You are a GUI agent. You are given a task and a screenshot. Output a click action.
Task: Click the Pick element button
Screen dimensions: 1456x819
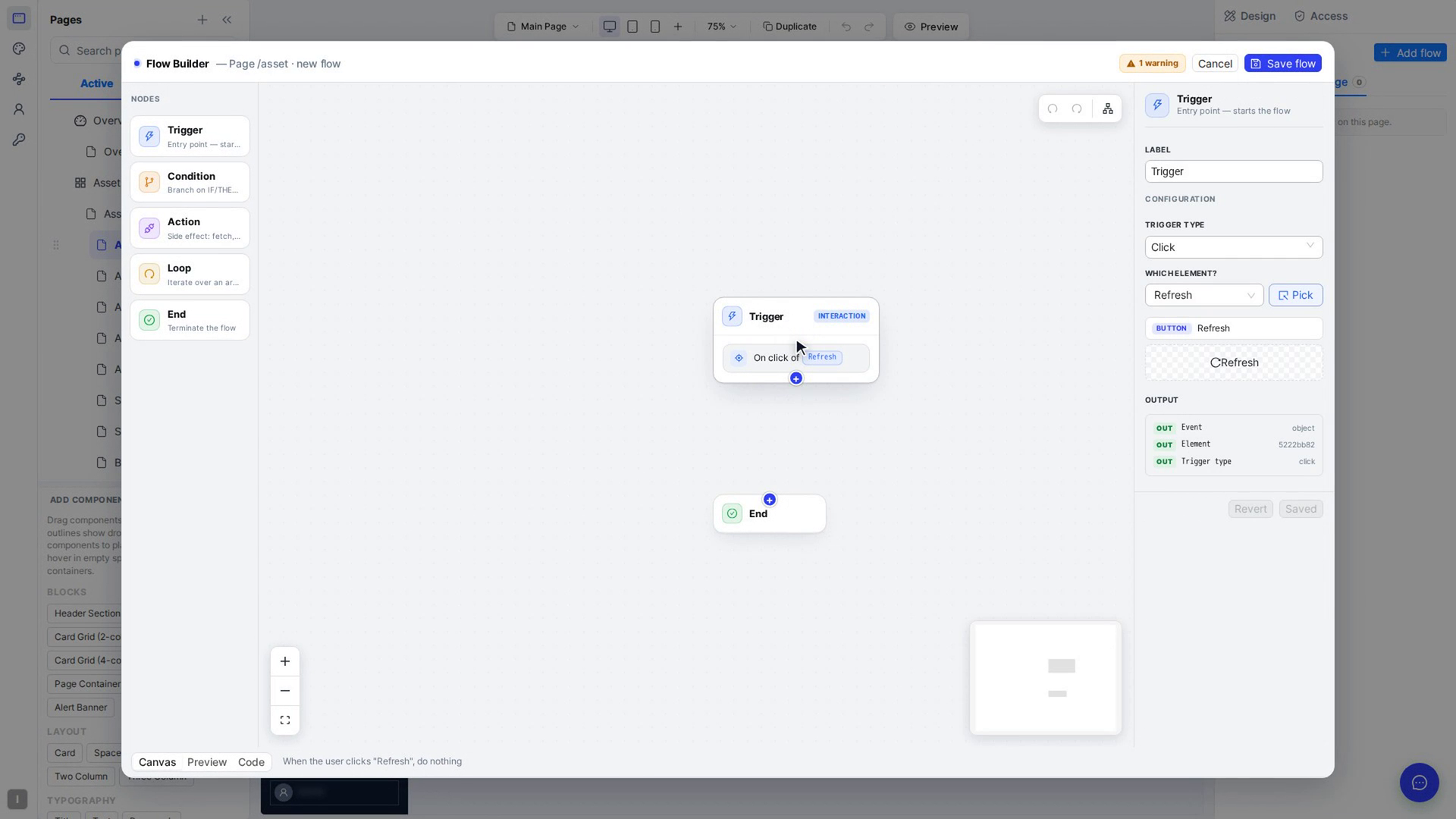[x=1296, y=295]
